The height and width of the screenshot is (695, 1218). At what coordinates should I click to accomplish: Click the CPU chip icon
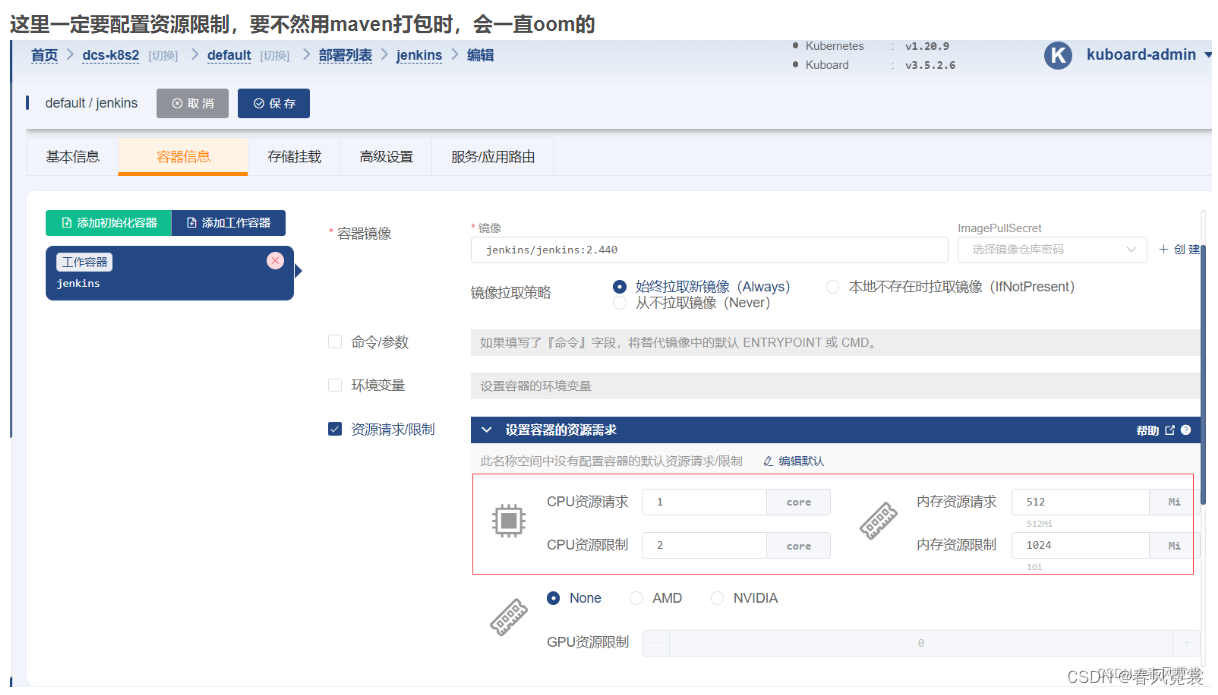point(508,520)
